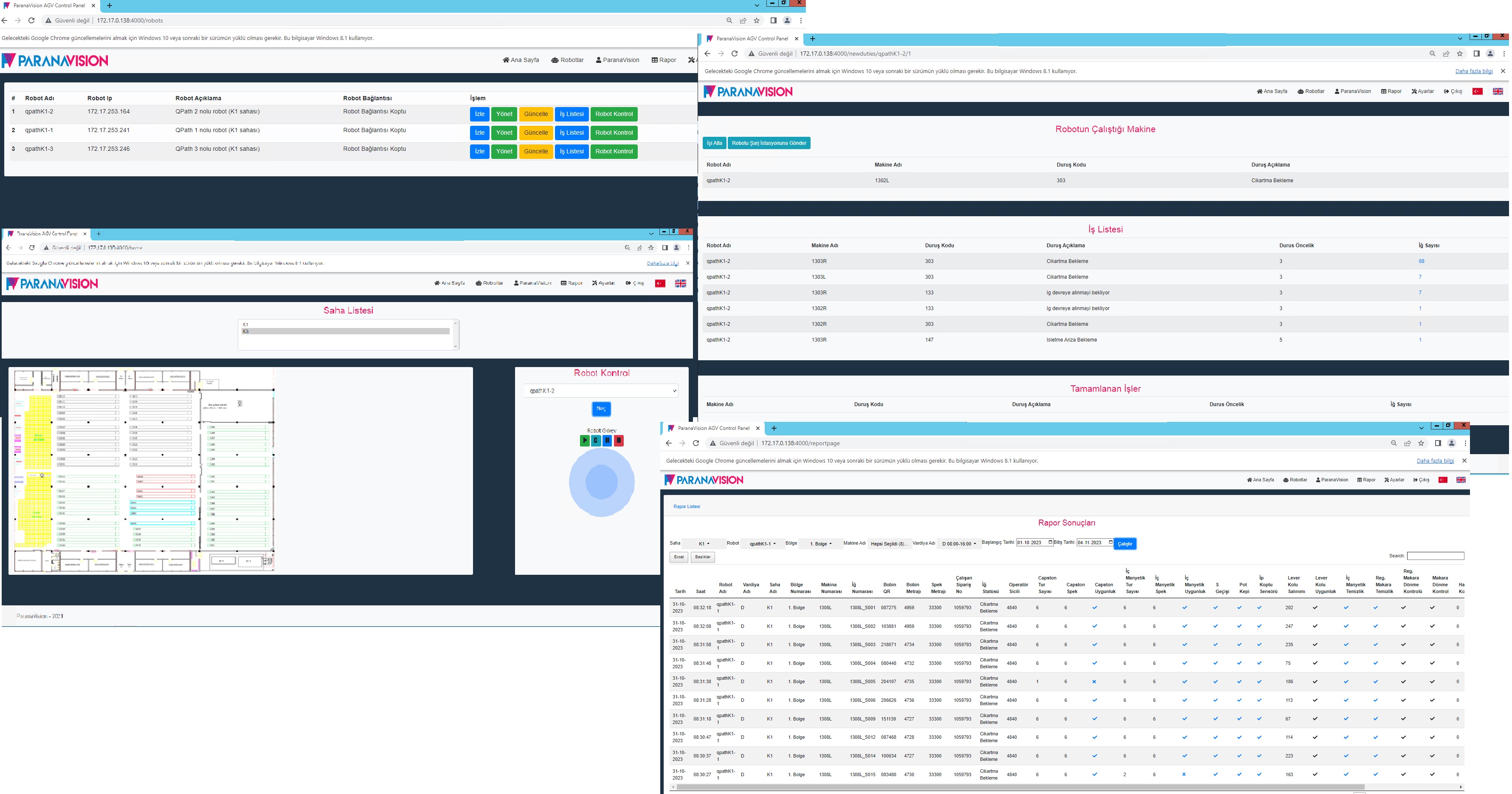Open Robotlar menu in robots window navbar
The image size is (1512, 794).
pyautogui.click(x=567, y=60)
